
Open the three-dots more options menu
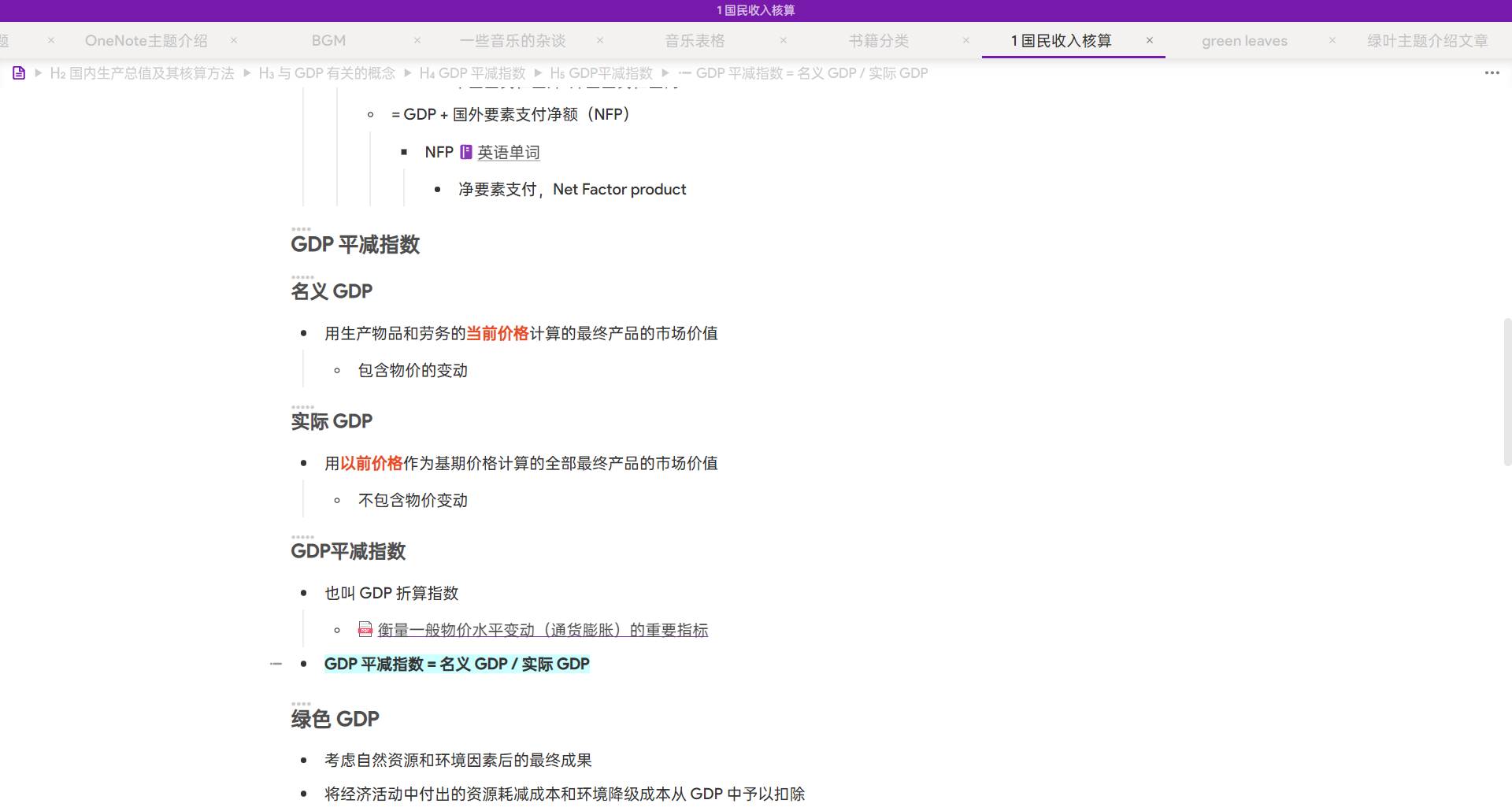pos(1492,73)
